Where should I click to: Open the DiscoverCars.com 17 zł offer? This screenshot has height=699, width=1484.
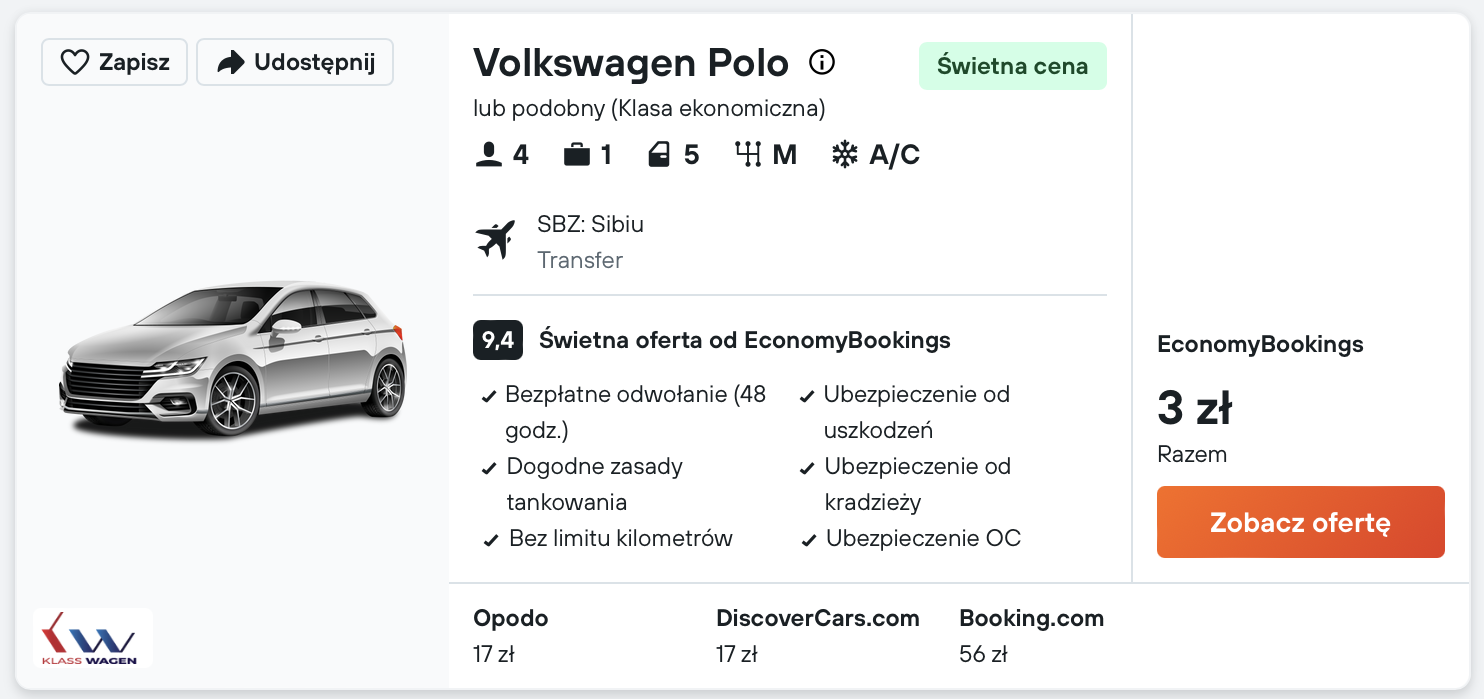tap(817, 636)
